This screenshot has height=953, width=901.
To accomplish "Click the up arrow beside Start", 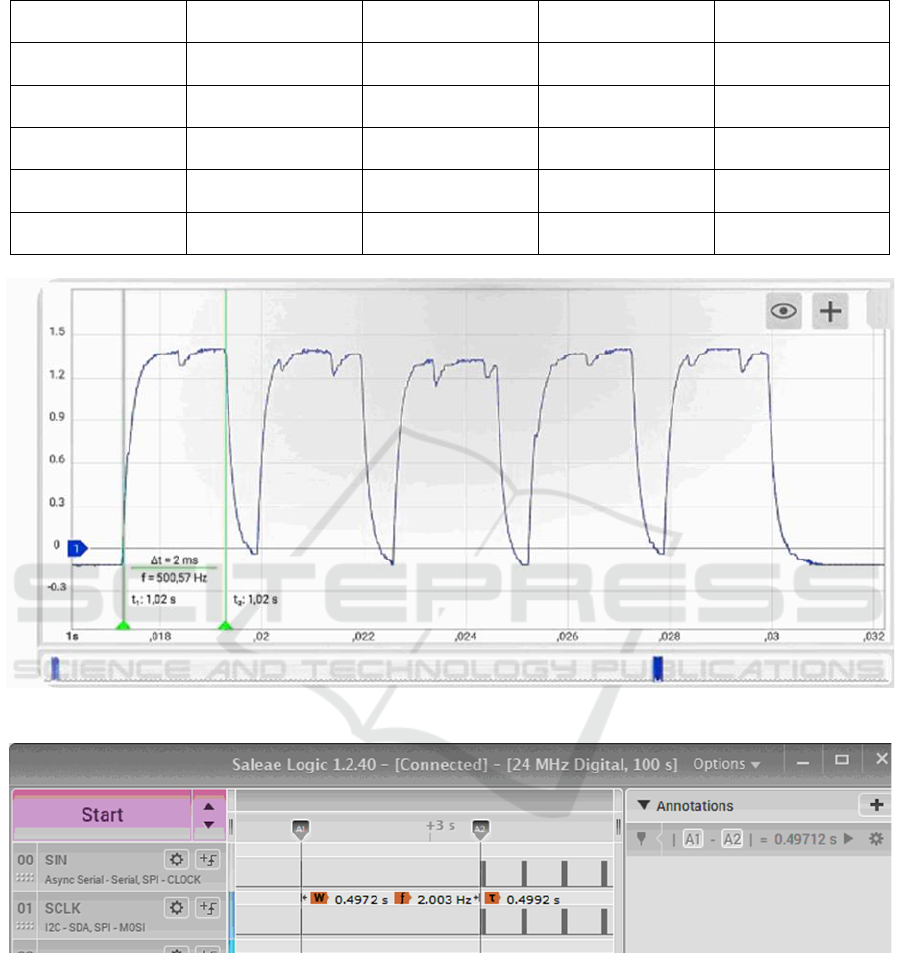I will click(x=208, y=806).
